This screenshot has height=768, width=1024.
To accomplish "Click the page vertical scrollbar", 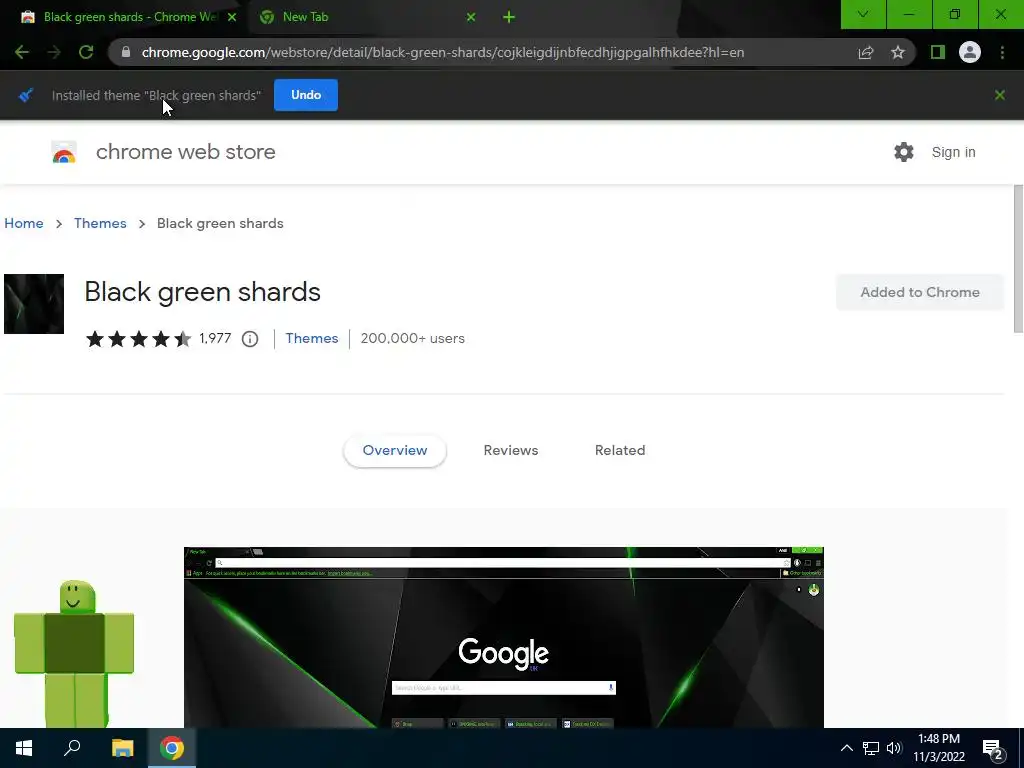I will pos(1018,259).
